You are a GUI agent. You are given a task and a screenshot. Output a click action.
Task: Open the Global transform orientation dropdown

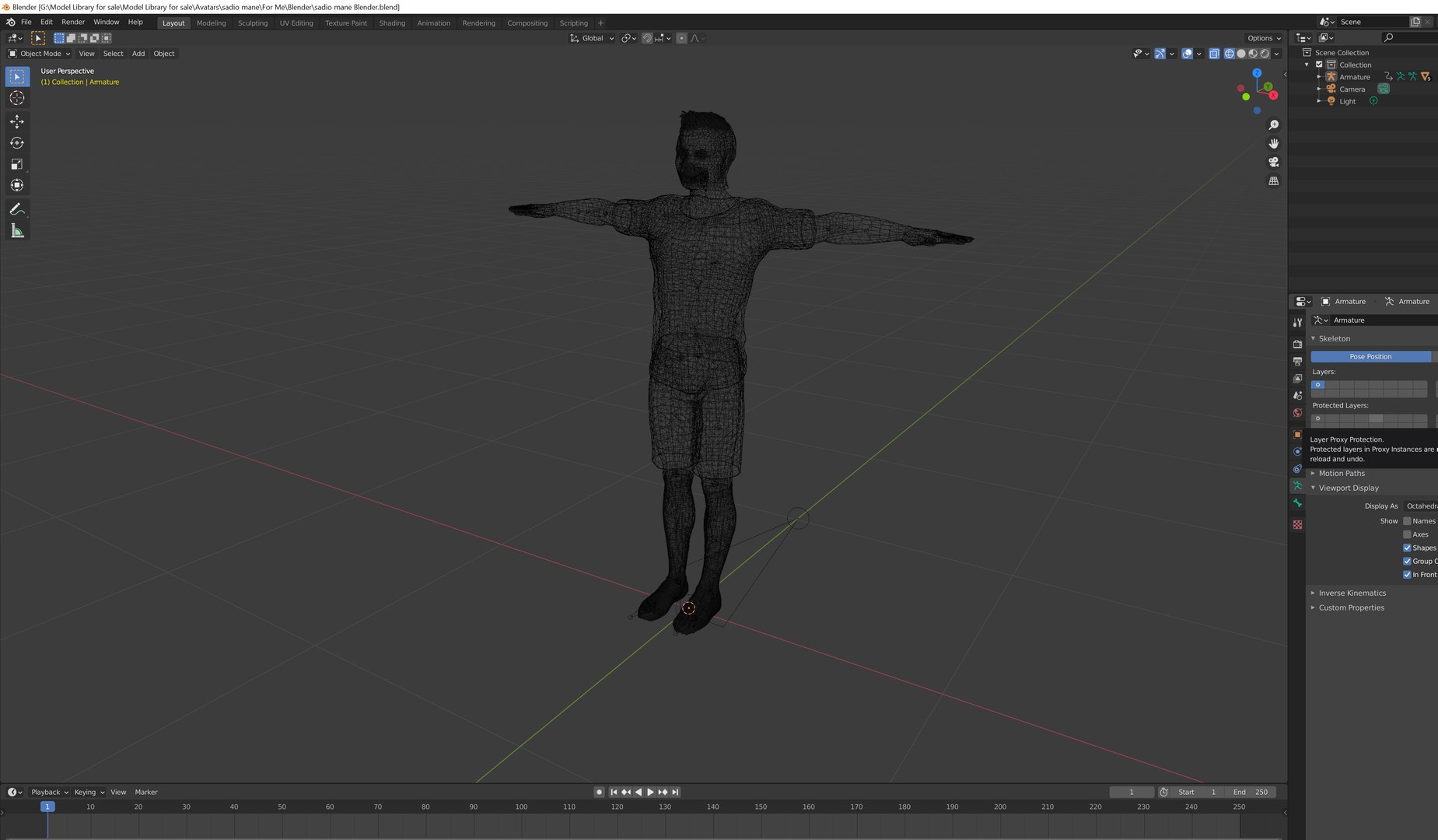pyautogui.click(x=592, y=38)
